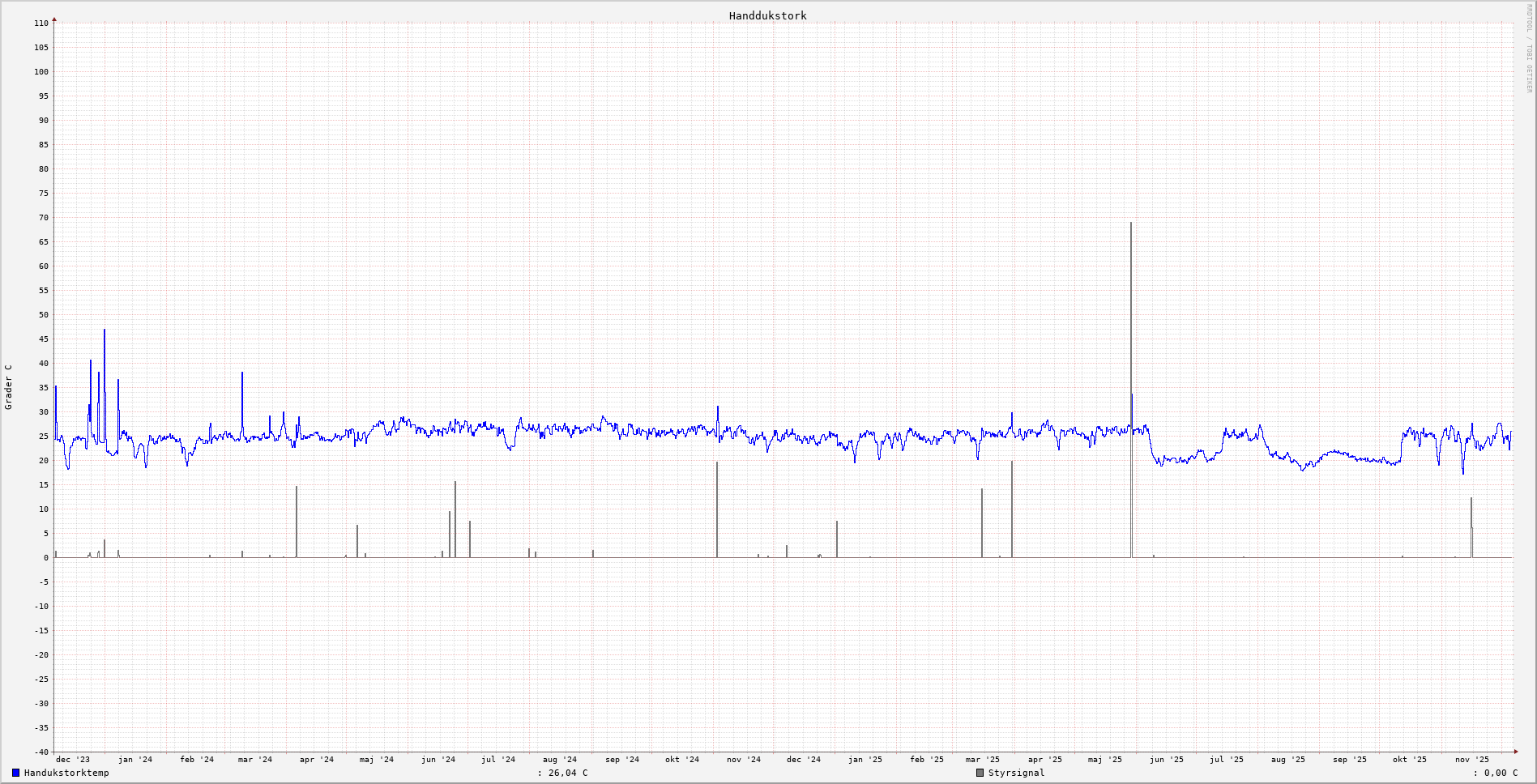1537x784 pixels.
Task: Click the blue Handukstorktemp legend swatch
Action: click(15, 773)
